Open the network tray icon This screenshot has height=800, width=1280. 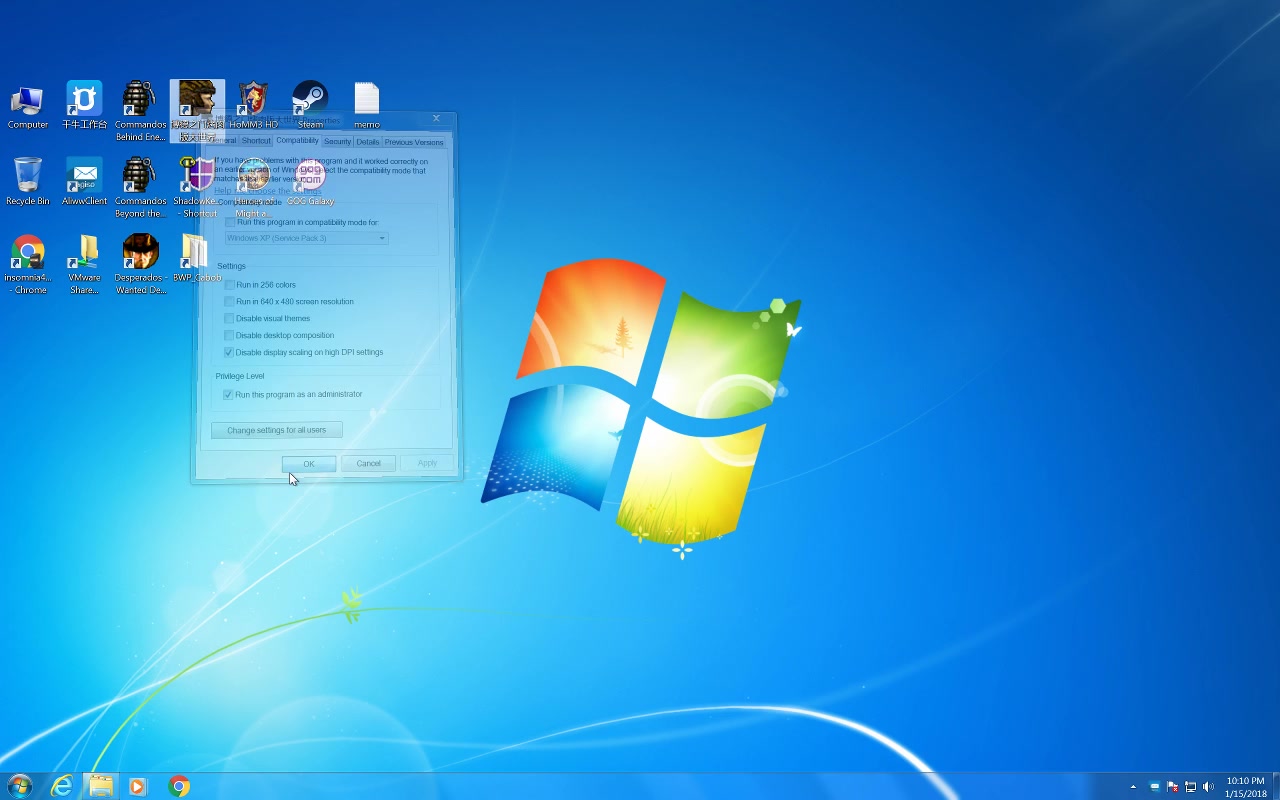coord(1190,787)
